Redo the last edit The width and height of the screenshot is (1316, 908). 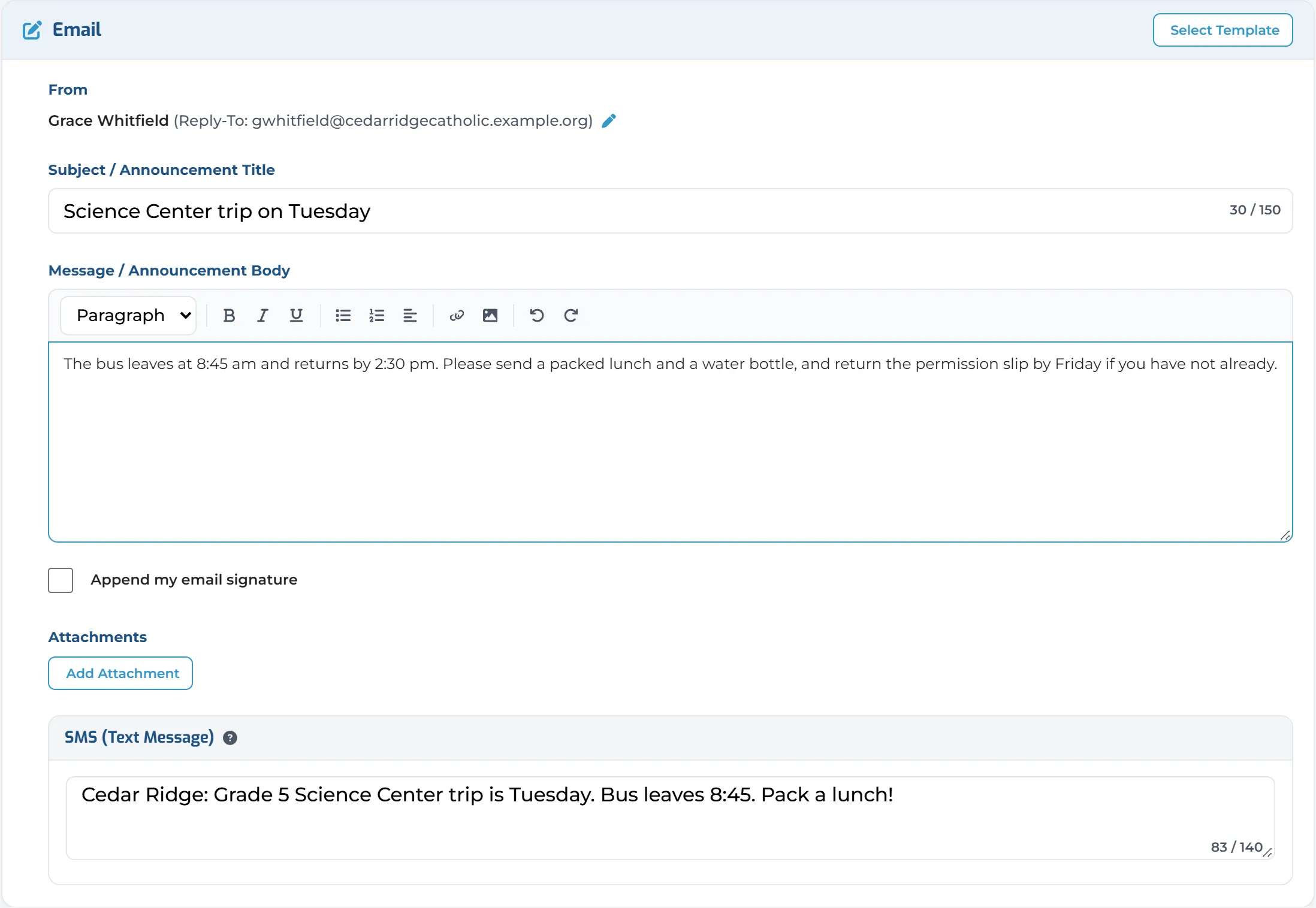point(571,316)
